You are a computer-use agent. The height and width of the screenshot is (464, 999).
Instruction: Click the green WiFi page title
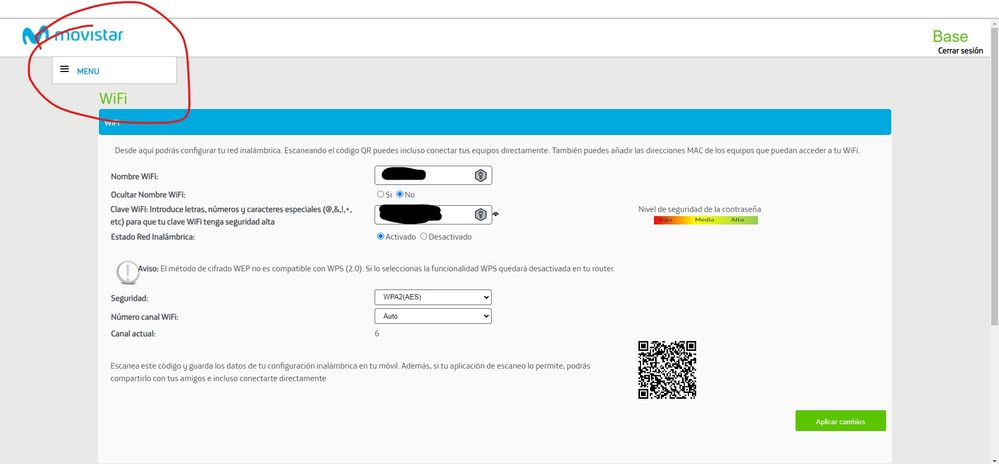click(x=113, y=99)
